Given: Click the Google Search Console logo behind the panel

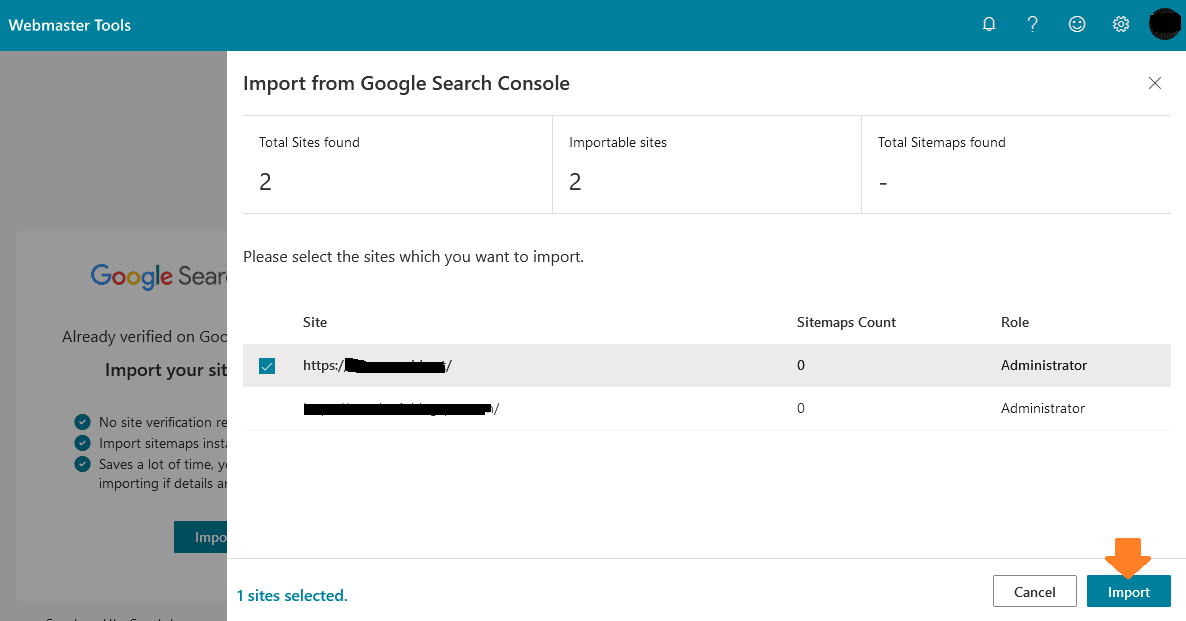Looking at the screenshot, I should tap(159, 276).
